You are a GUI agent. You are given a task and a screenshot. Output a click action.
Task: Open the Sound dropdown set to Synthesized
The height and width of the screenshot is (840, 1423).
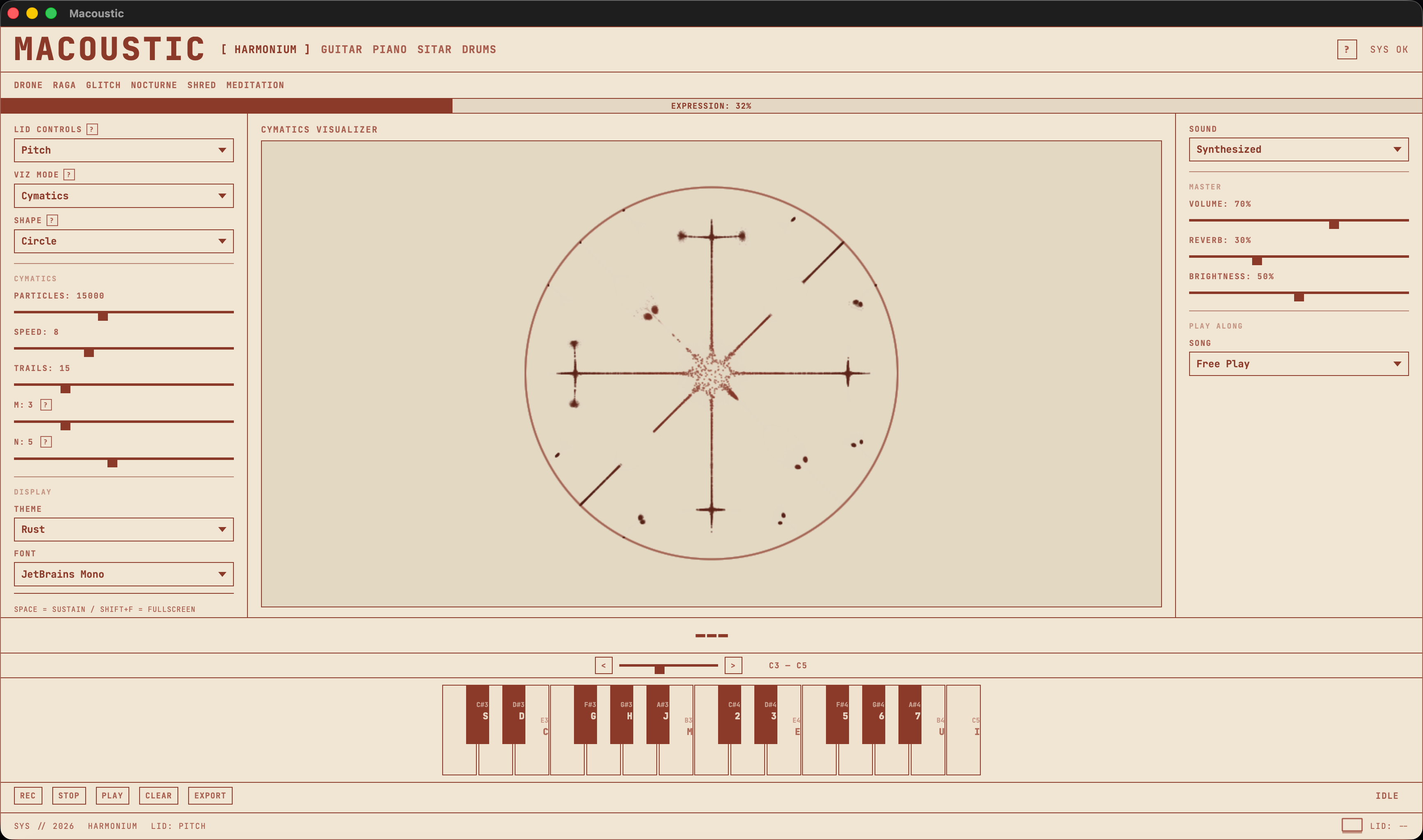point(1298,149)
